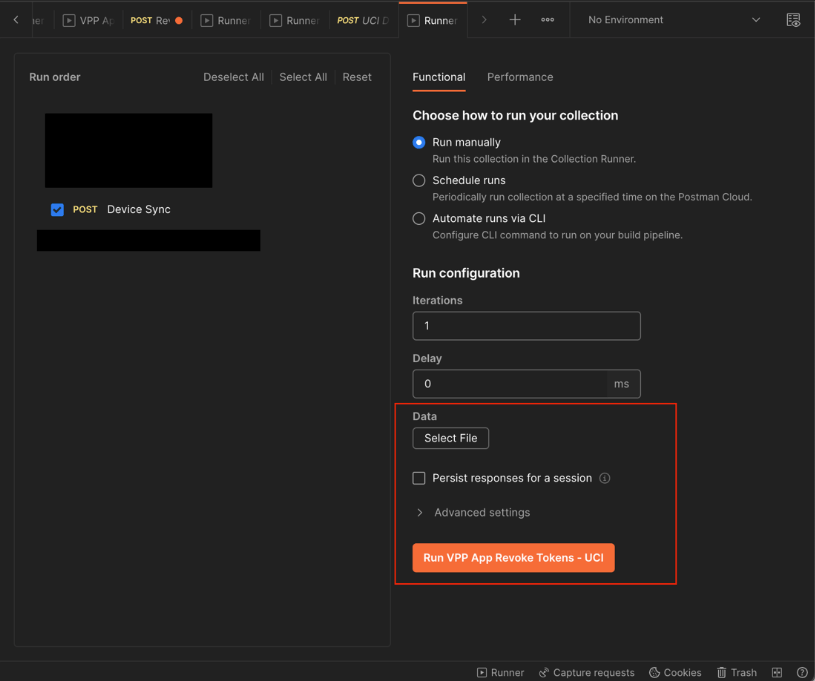
Task: Click the help question mark icon
Action: point(802,672)
